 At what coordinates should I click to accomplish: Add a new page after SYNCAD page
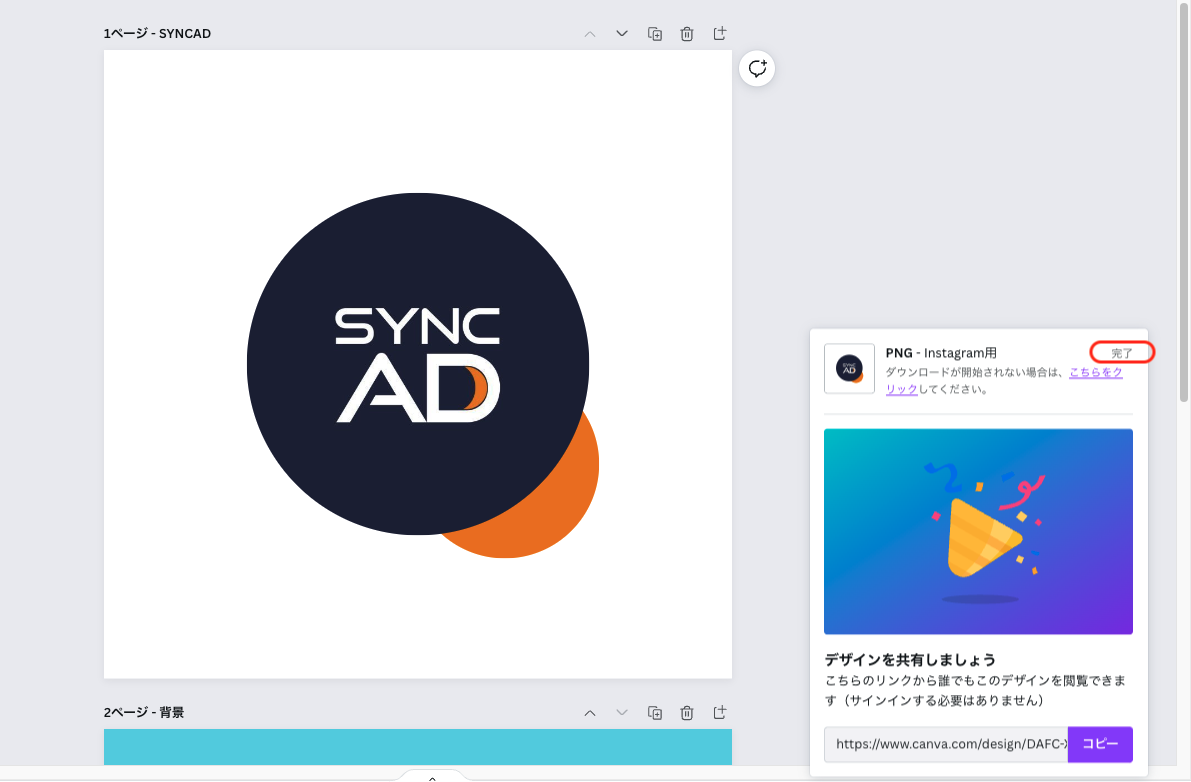(719, 33)
